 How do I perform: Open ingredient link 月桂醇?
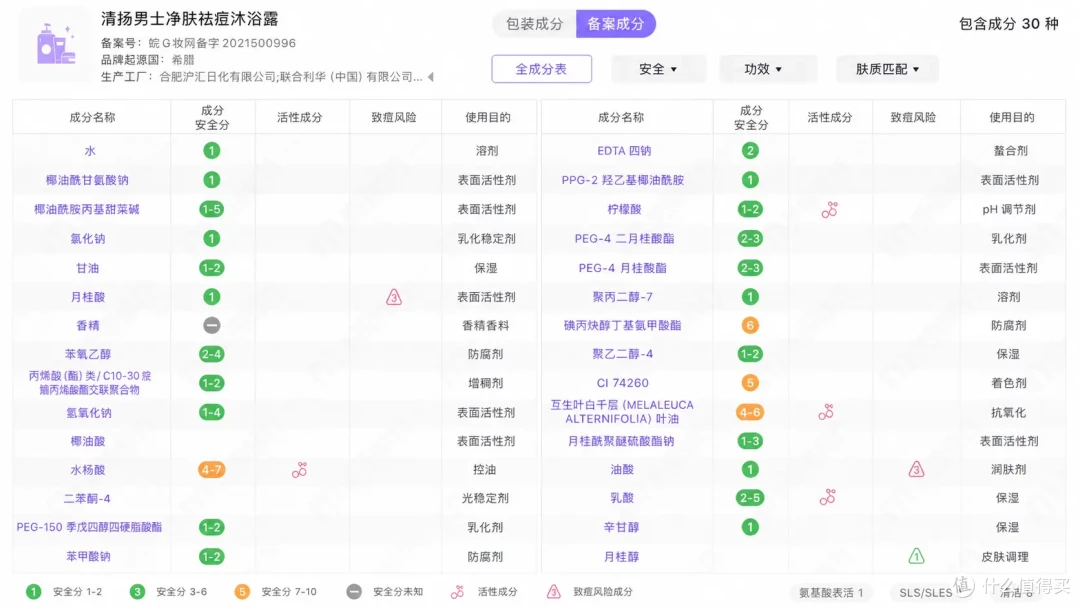(x=621, y=556)
